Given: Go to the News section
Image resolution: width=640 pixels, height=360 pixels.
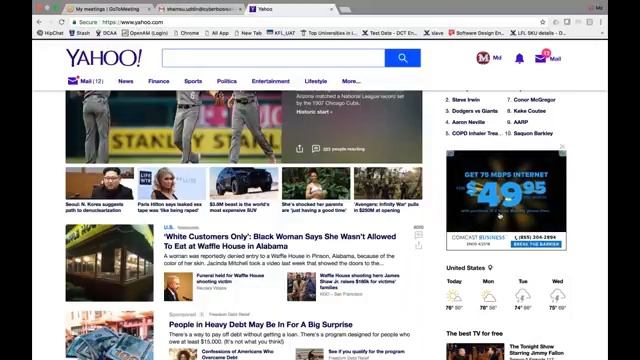Looking at the screenshot, I should tap(126, 81).
